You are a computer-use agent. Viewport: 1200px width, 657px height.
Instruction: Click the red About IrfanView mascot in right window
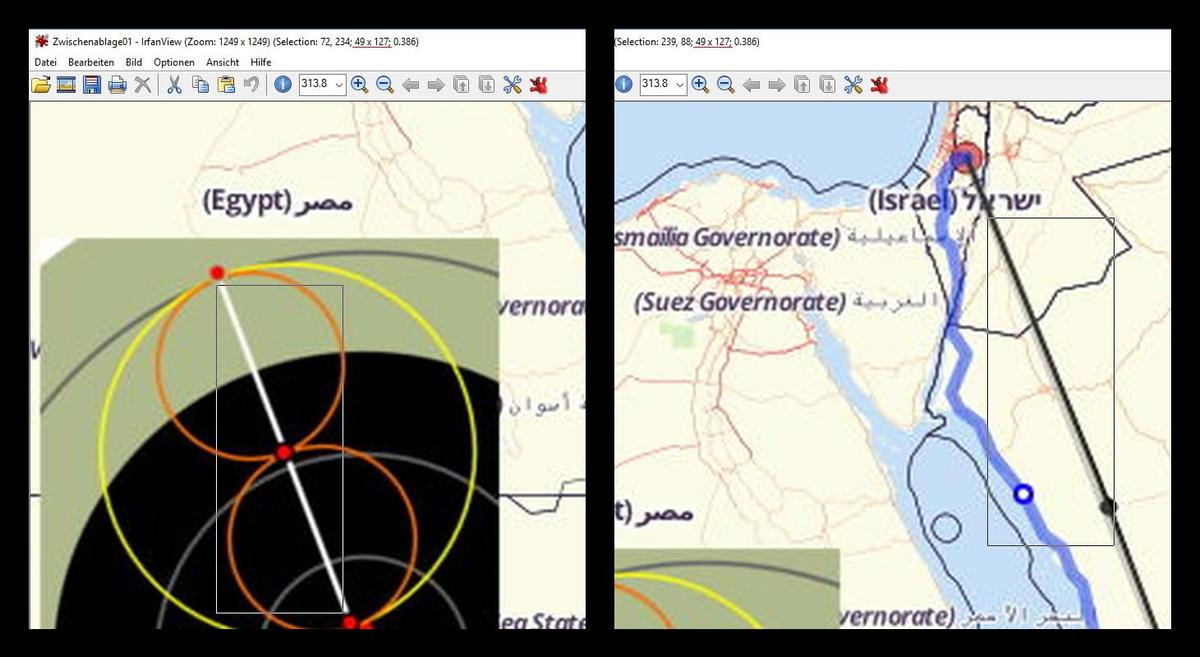pyautogui.click(x=880, y=85)
